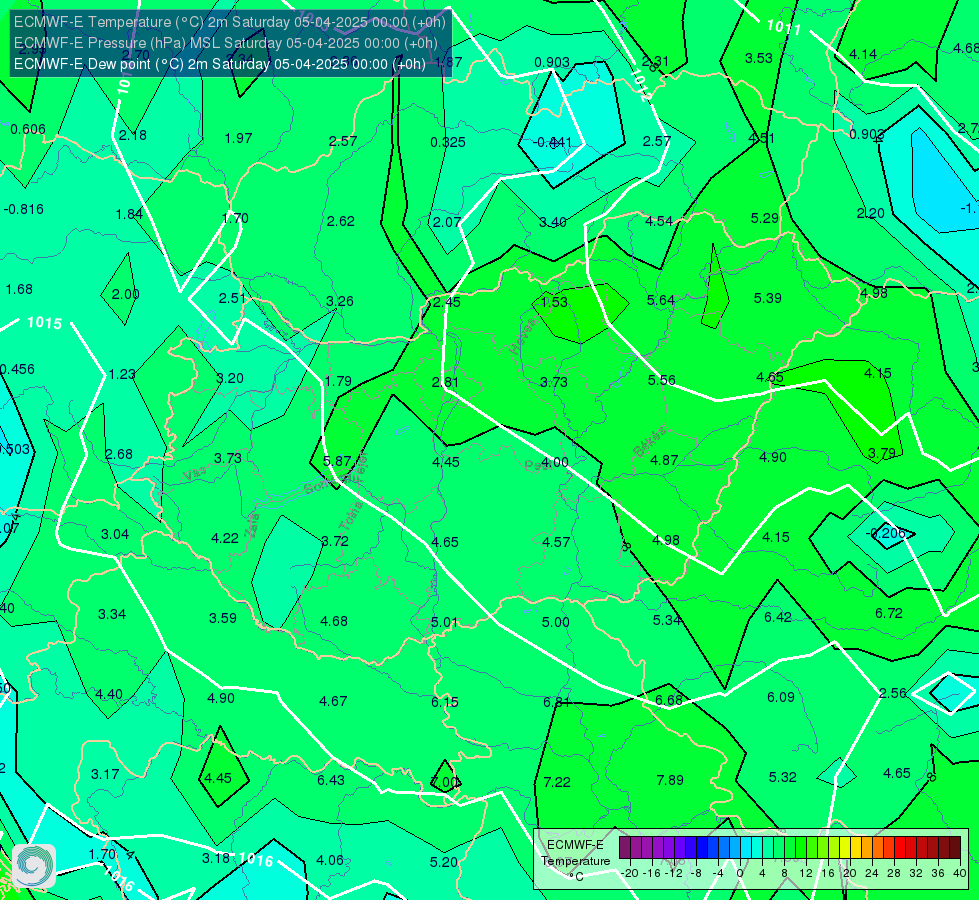Select the ECMWF-E Dew point 2m layer label
This screenshot has width=979, height=900.
tap(220, 64)
